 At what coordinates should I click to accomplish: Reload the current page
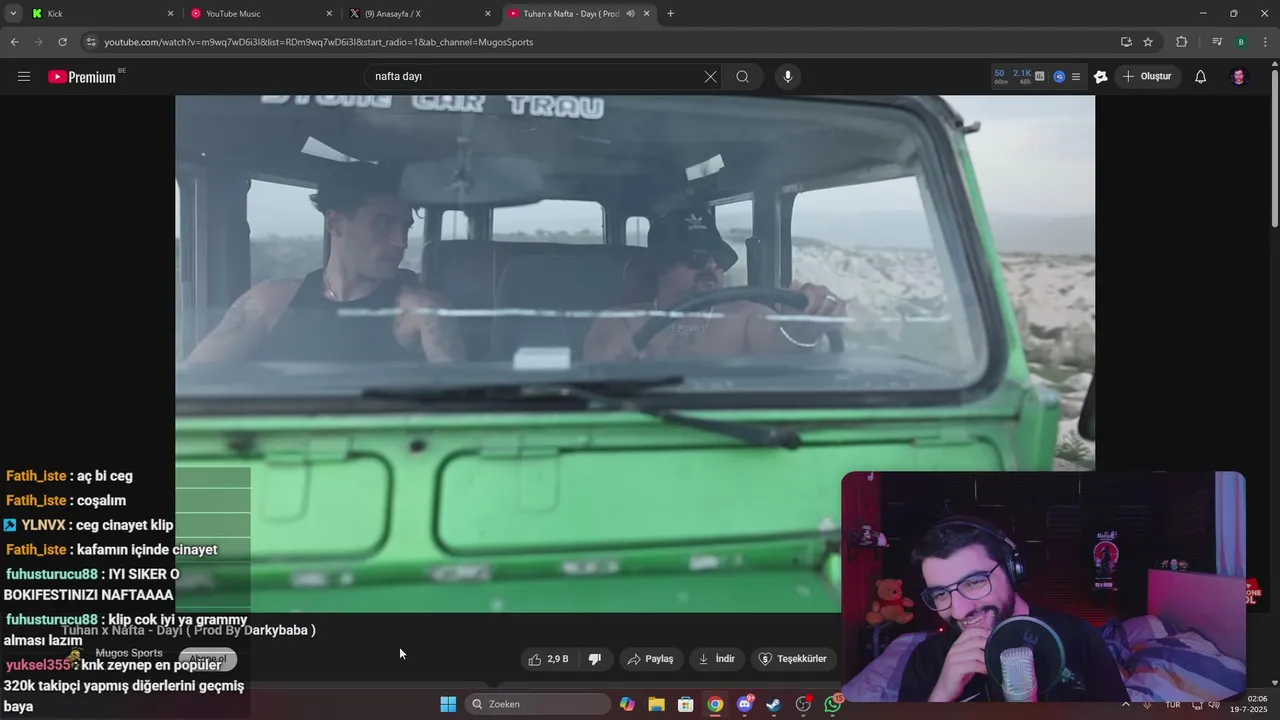pyautogui.click(x=62, y=42)
